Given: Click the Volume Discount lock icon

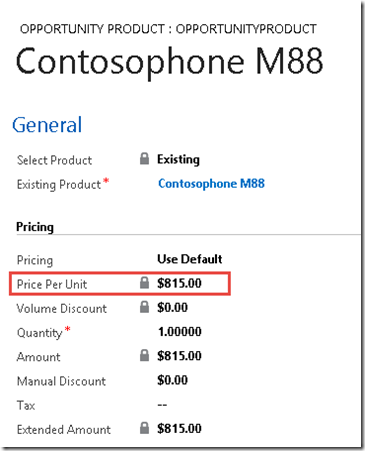Looking at the screenshot, I should 144,307.
